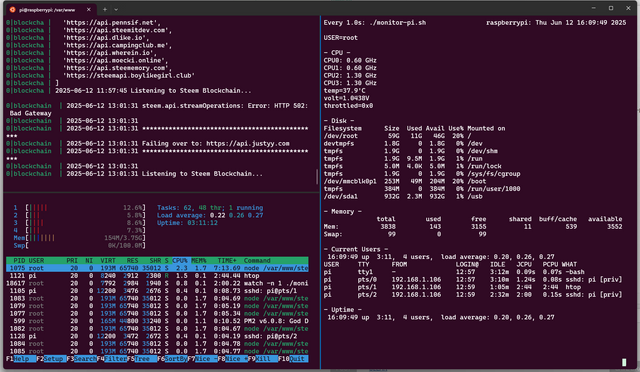Click F9 Kill in the htop footer

[x=263, y=359]
